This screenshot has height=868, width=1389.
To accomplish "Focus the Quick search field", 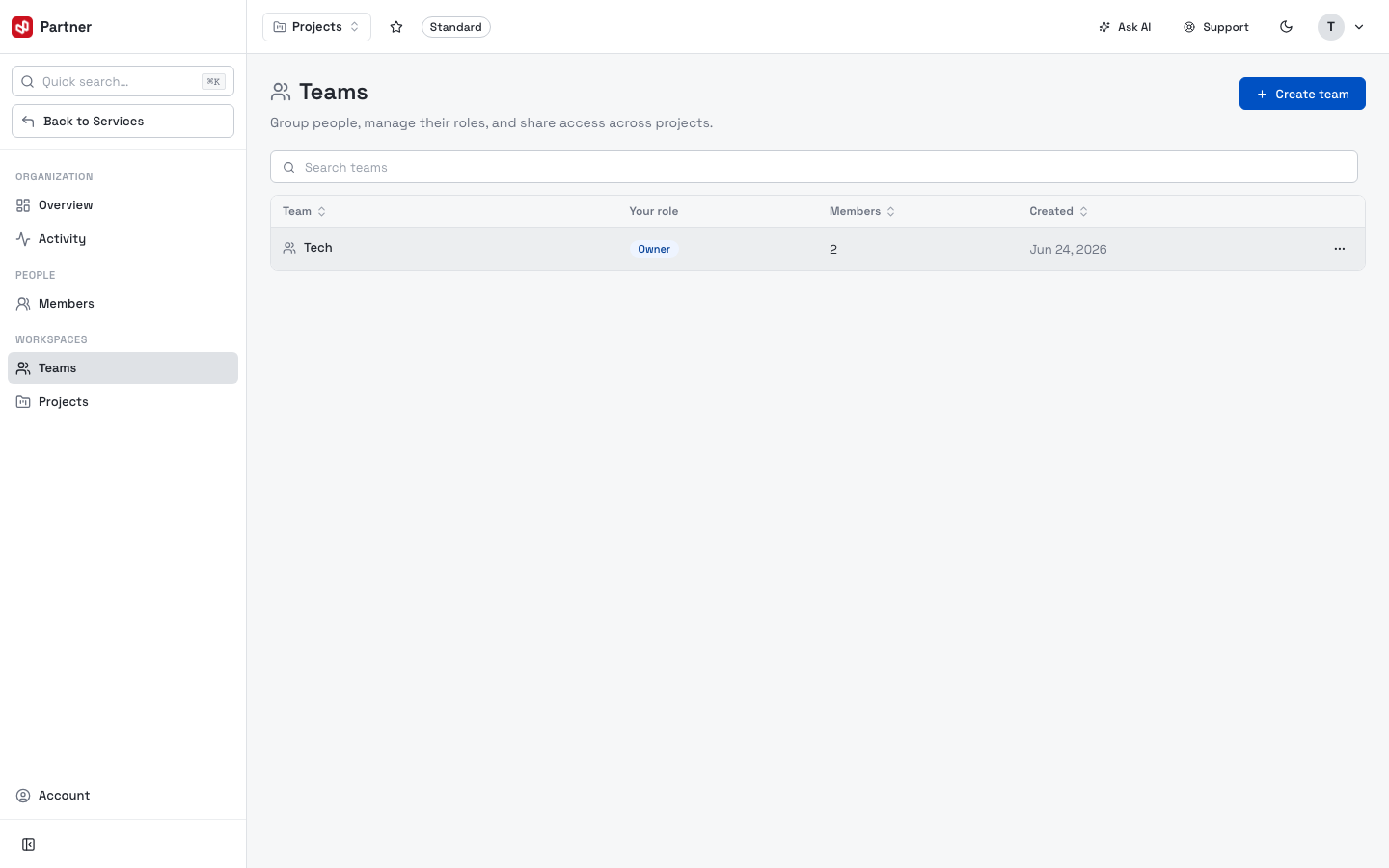I will pyautogui.click(x=123, y=81).
